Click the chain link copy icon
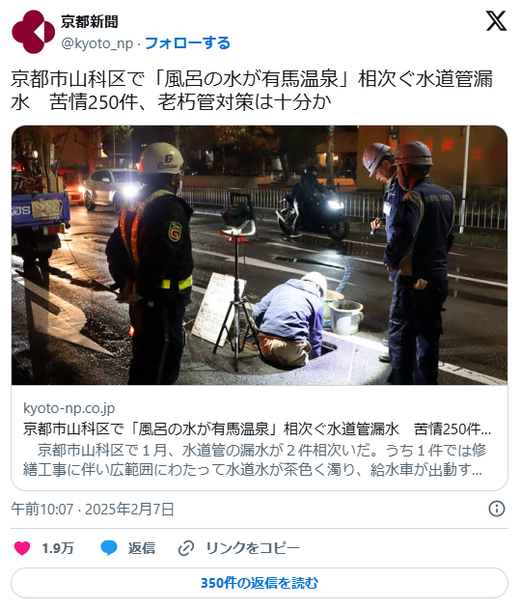This screenshot has width=520, height=608. click(186, 548)
